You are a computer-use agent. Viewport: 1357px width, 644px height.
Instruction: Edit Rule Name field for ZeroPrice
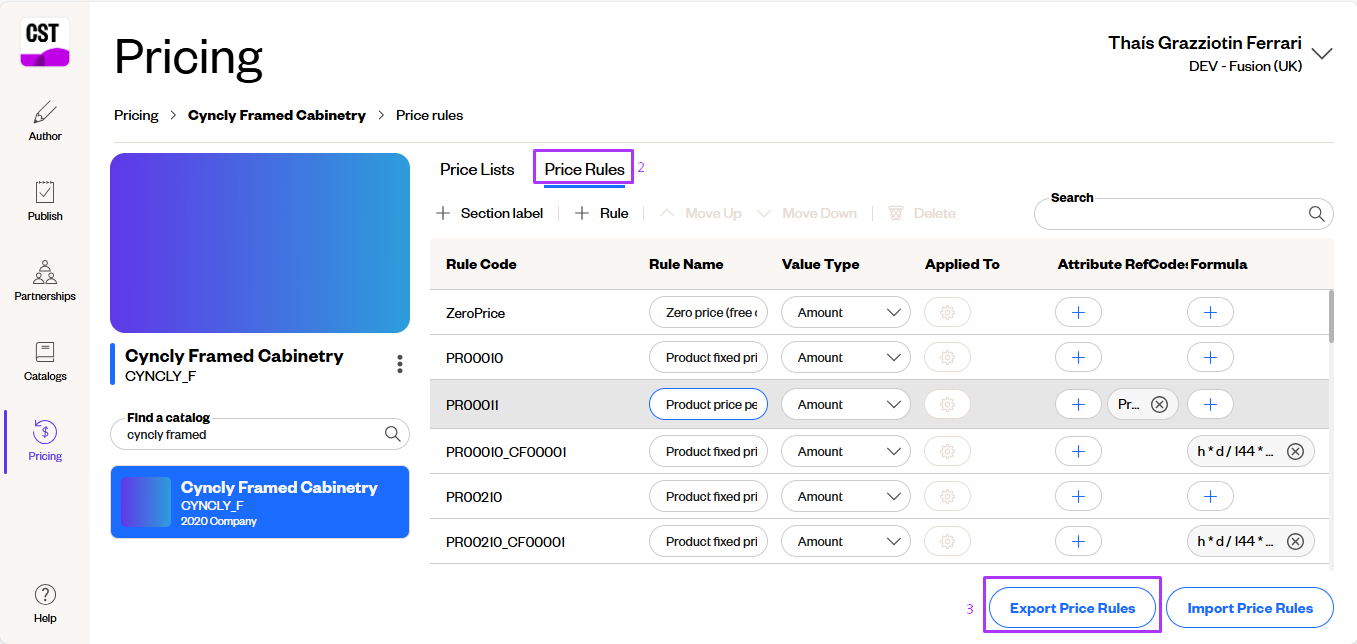709,313
